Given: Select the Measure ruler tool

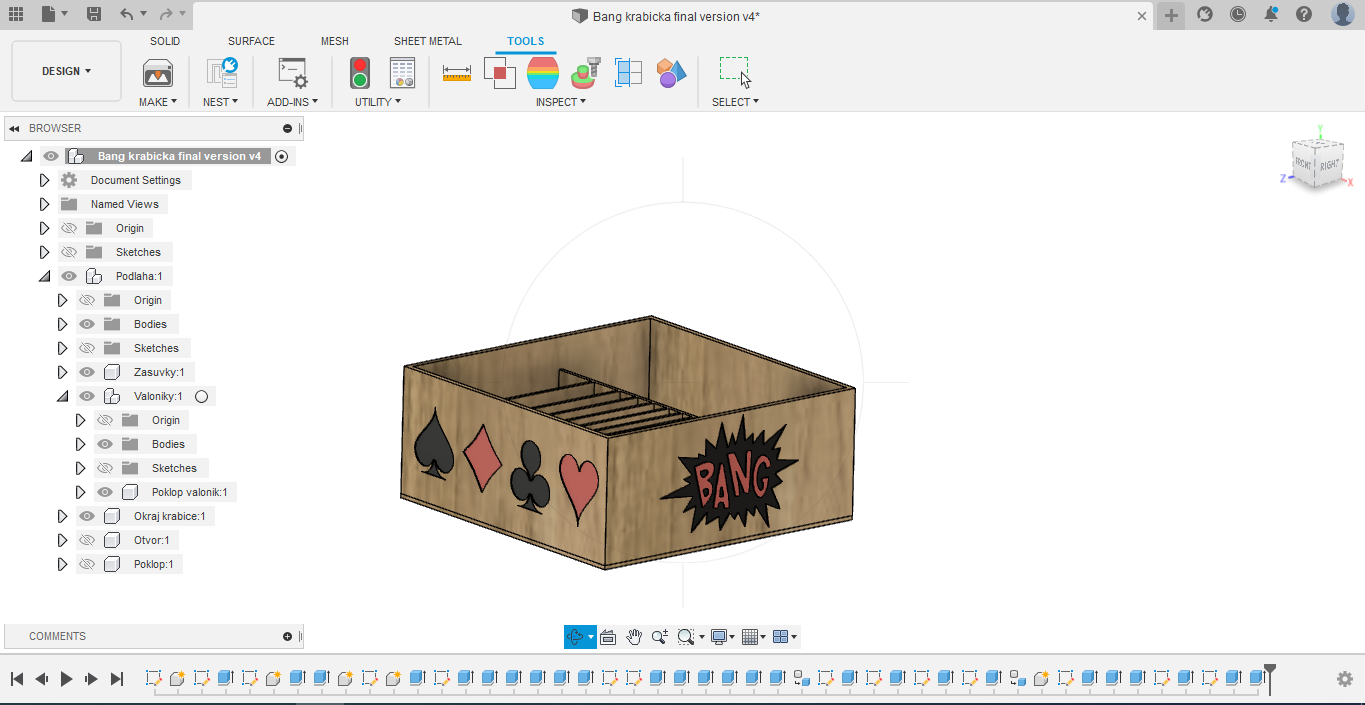Looking at the screenshot, I should pyautogui.click(x=457, y=74).
